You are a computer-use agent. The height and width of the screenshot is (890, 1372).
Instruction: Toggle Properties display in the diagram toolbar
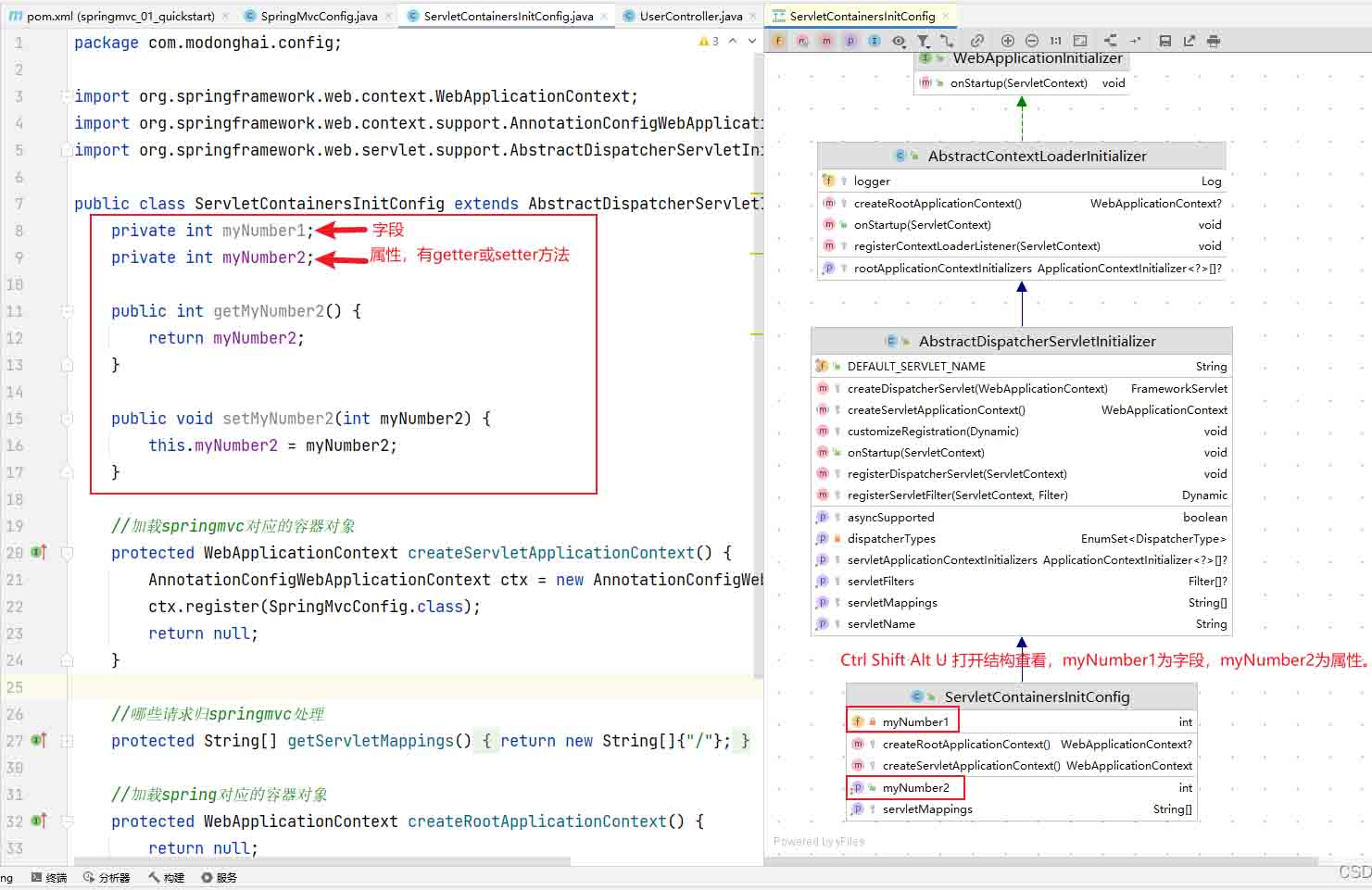850,41
